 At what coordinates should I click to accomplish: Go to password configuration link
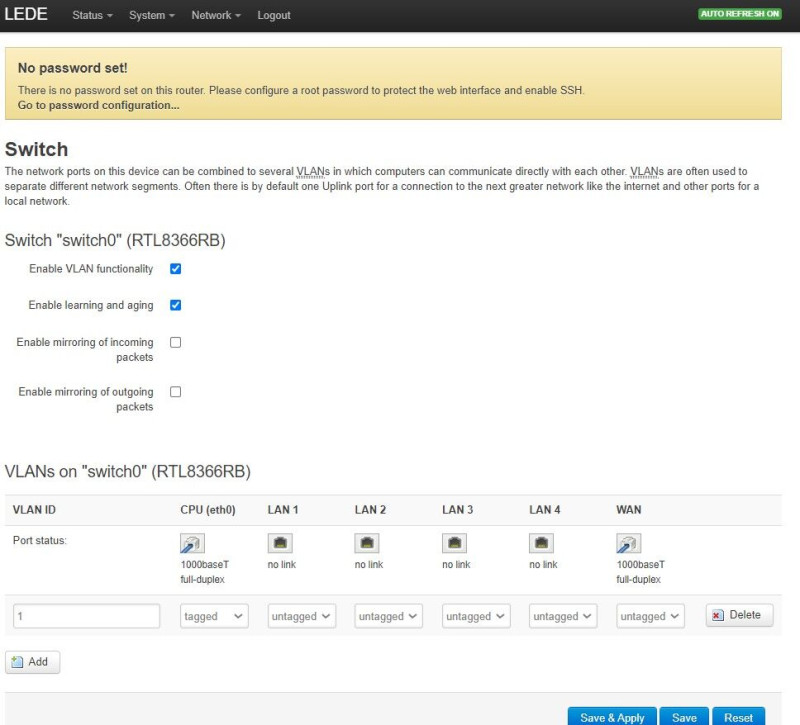coord(98,105)
